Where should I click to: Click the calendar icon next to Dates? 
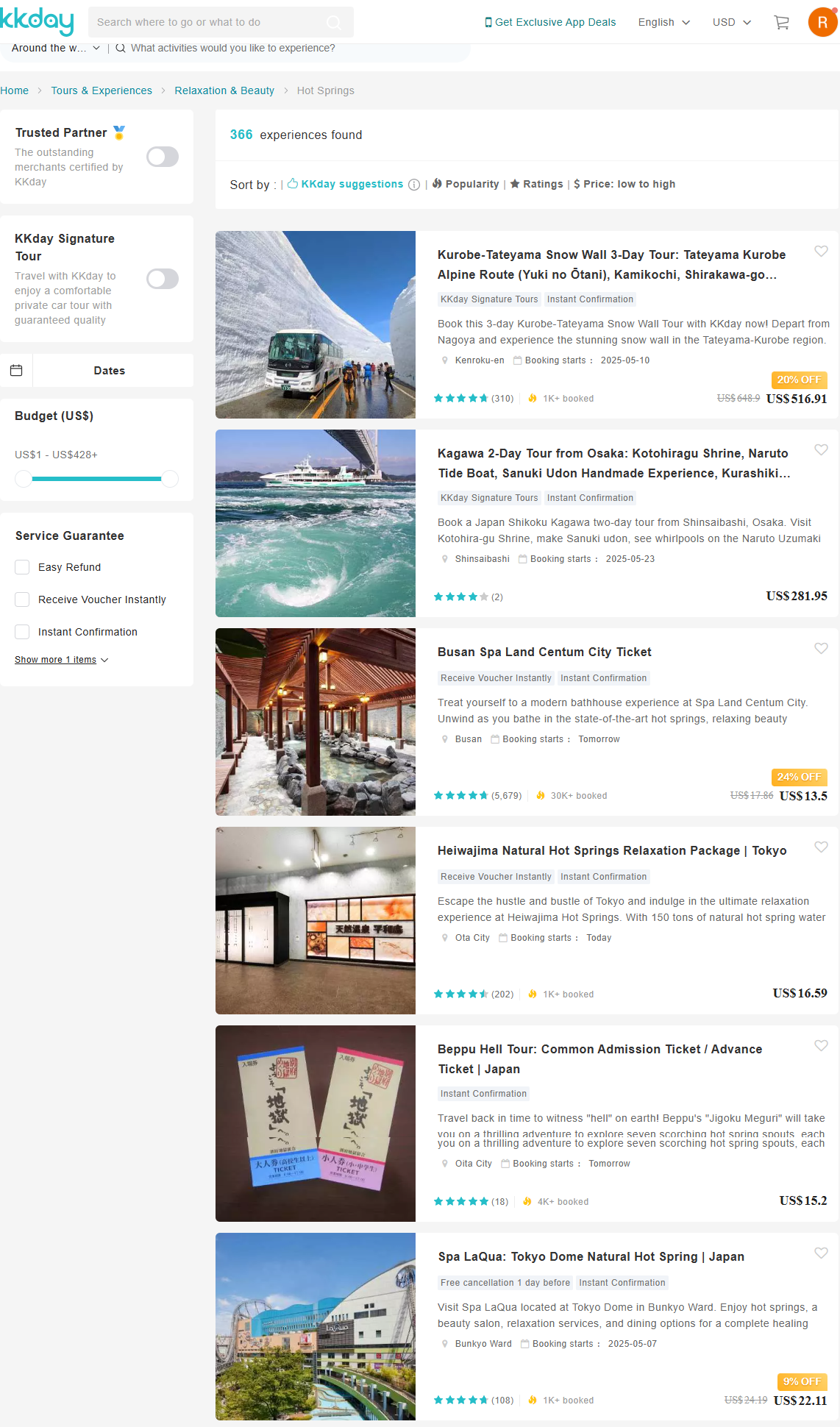(x=16, y=370)
